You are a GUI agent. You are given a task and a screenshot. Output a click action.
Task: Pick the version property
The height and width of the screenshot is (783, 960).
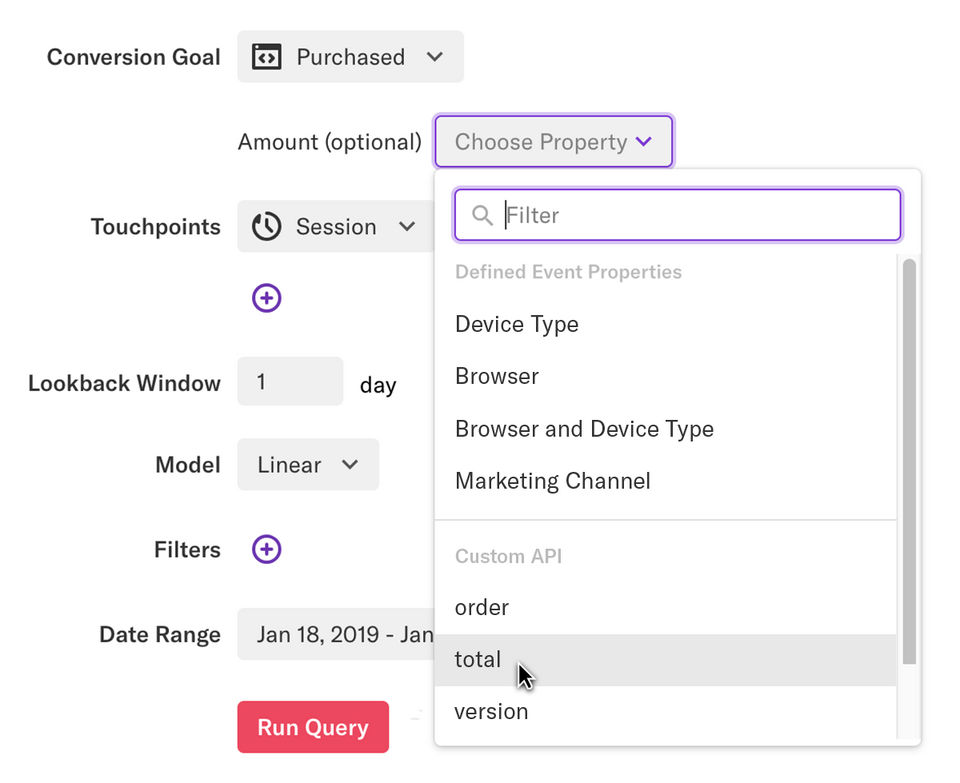[491, 711]
